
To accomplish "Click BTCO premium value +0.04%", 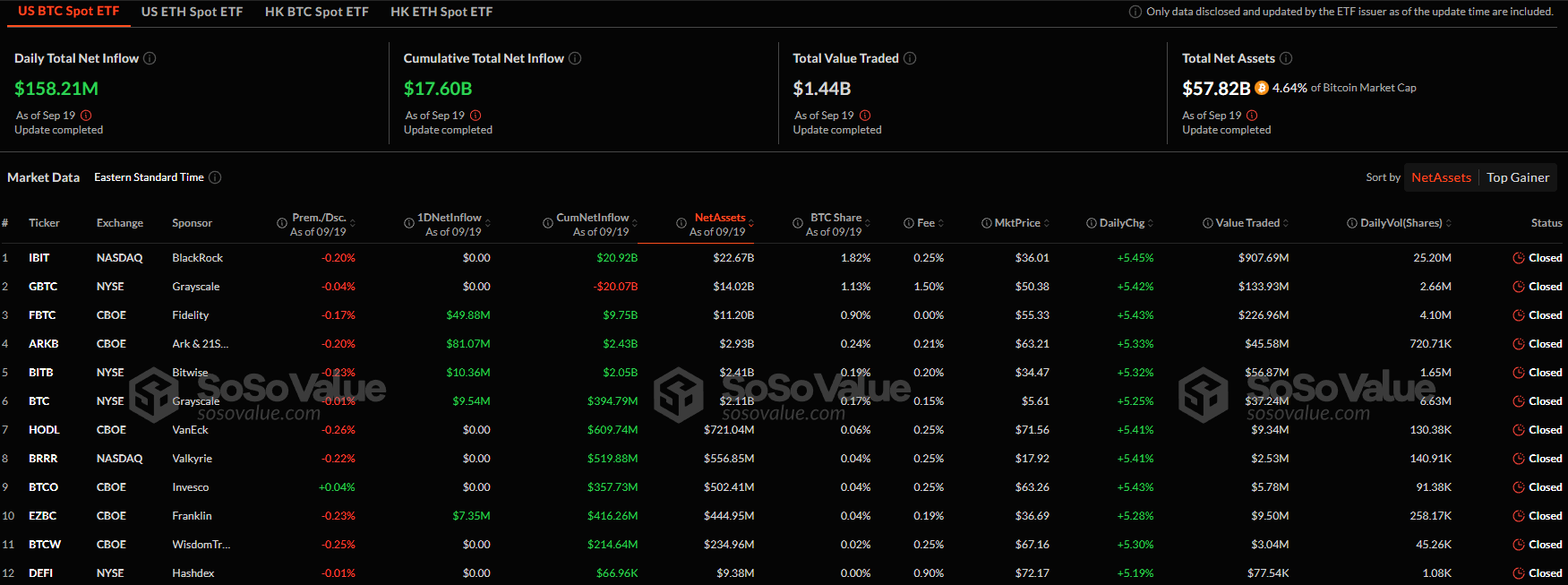I will (337, 487).
